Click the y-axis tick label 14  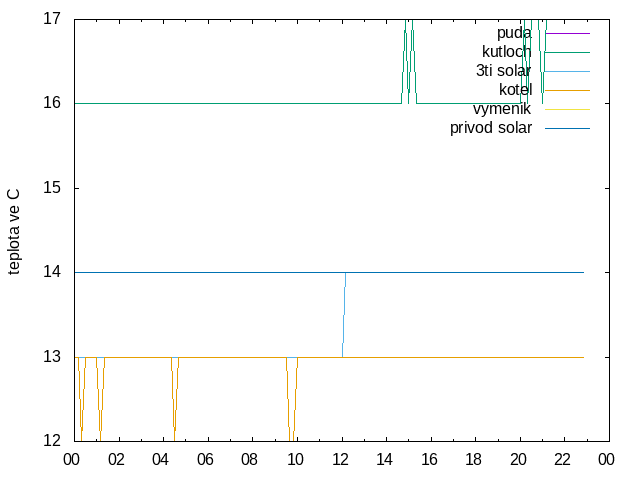click(x=52, y=272)
